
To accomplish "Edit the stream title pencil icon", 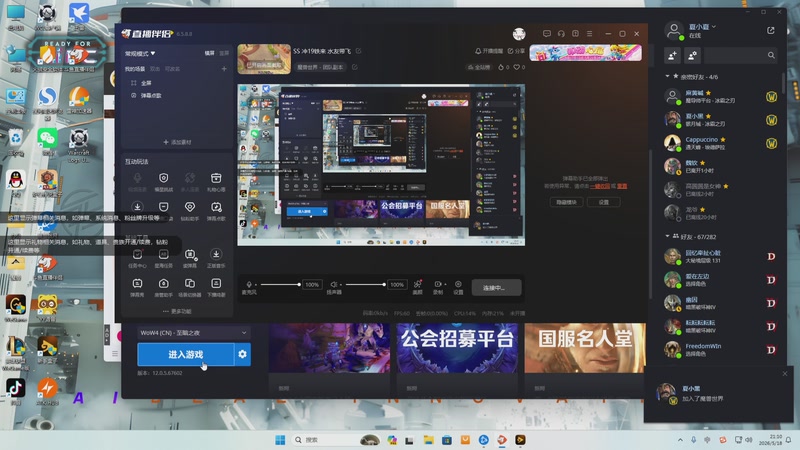I will (x=358, y=51).
